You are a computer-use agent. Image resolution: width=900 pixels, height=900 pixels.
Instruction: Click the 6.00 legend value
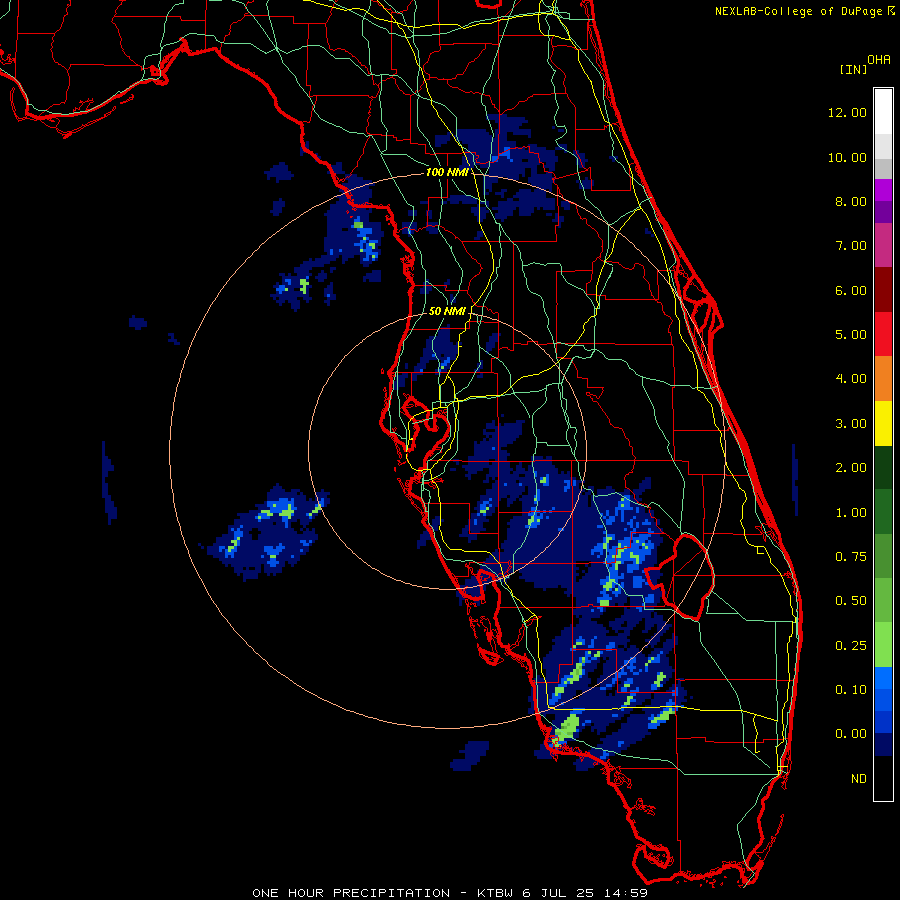851,290
